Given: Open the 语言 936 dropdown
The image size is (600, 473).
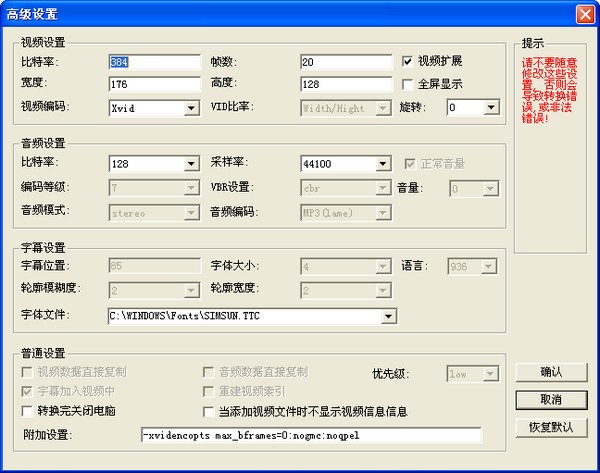Looking at the screenshot, I should point(489,266).
